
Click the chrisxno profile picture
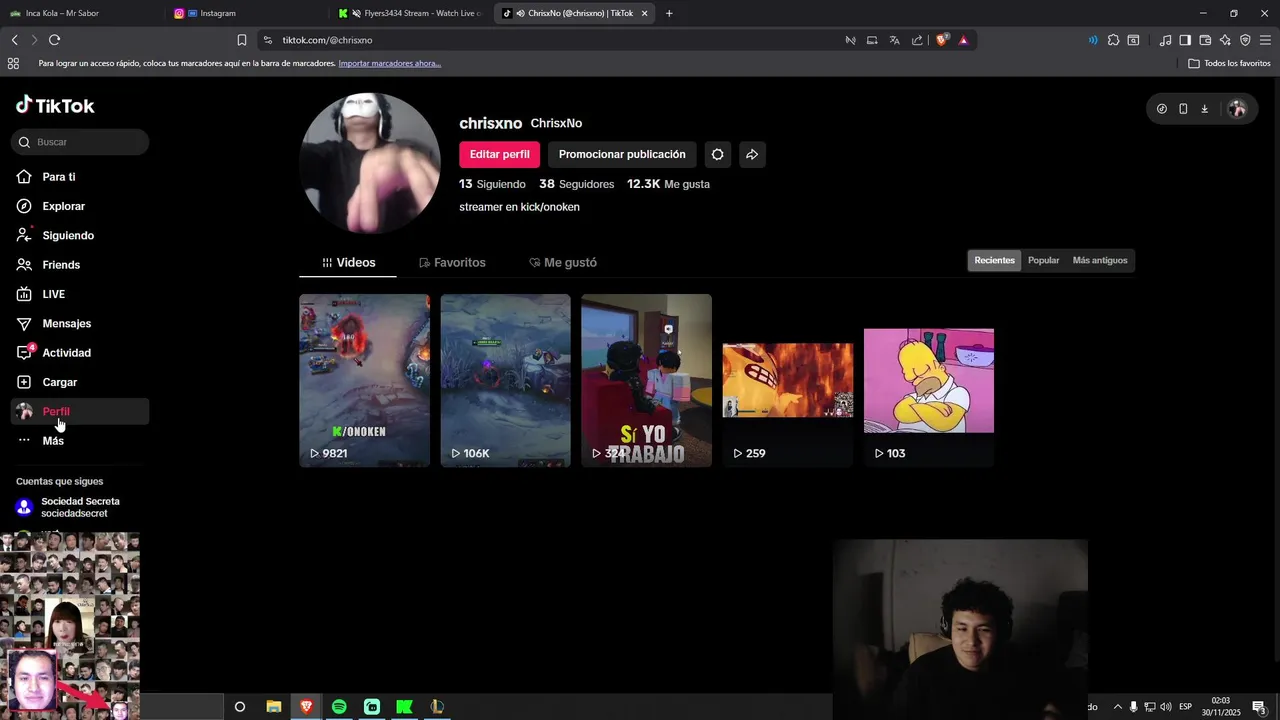(x=370, y=163)
